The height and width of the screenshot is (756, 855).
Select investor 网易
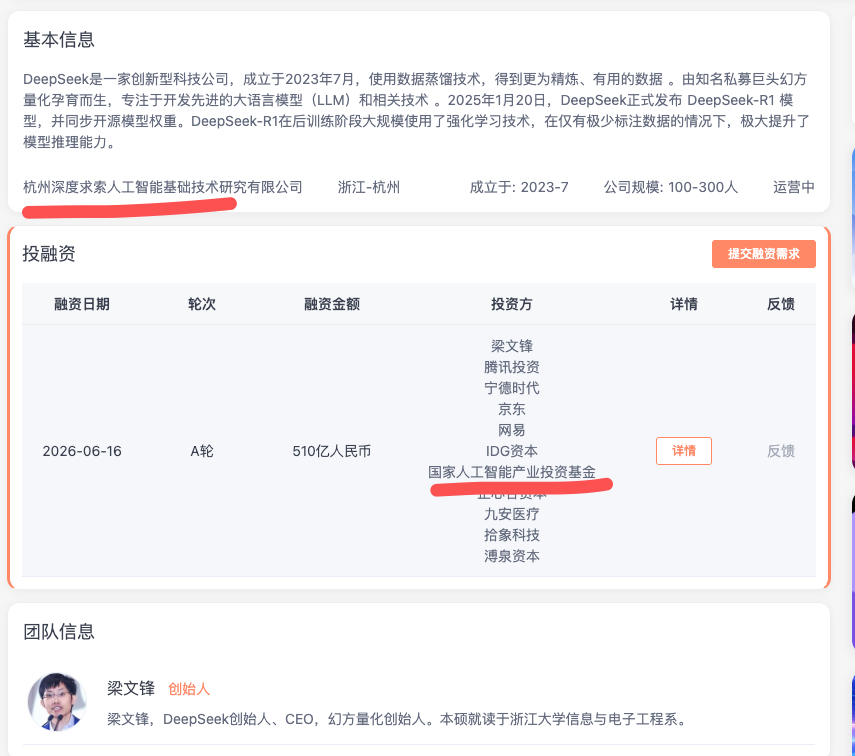click(x=511, y=430)
